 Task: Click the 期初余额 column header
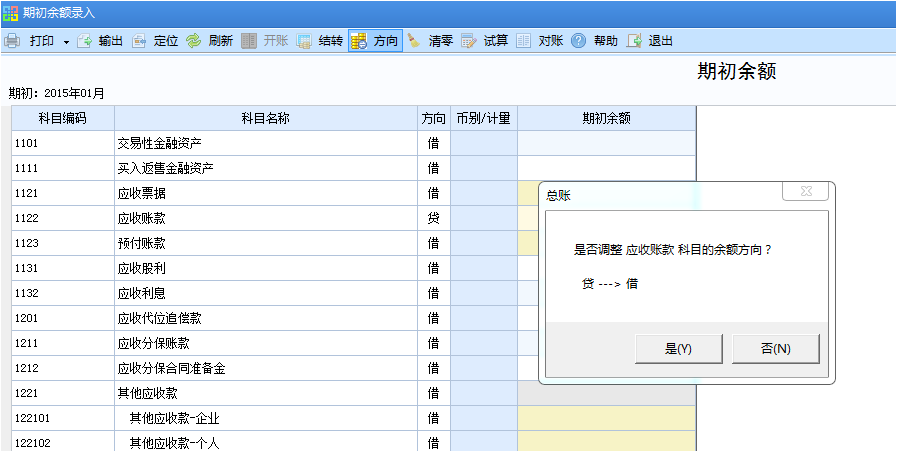pos(606,118)
